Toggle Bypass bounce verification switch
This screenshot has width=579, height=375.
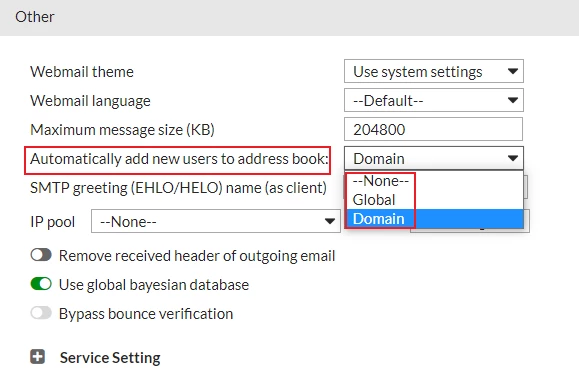[41, 313]
